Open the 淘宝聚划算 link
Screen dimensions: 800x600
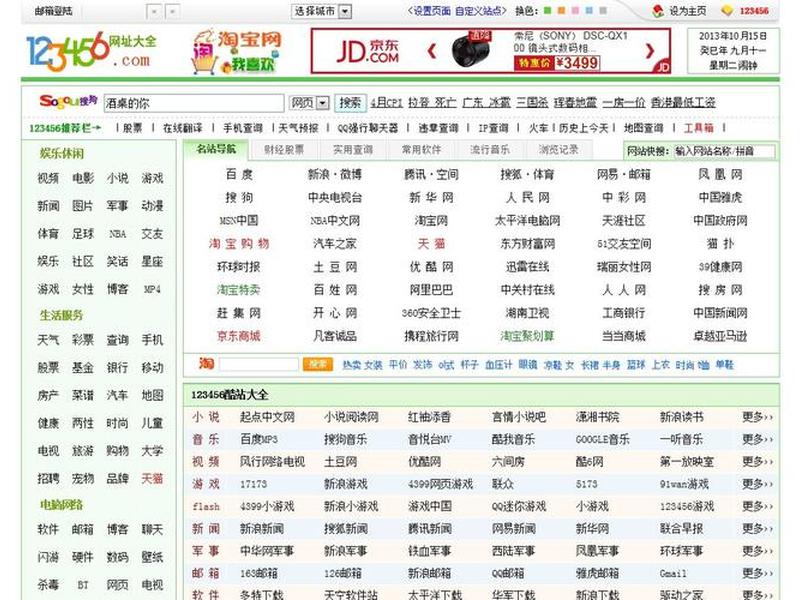click(x=527, y=336)
